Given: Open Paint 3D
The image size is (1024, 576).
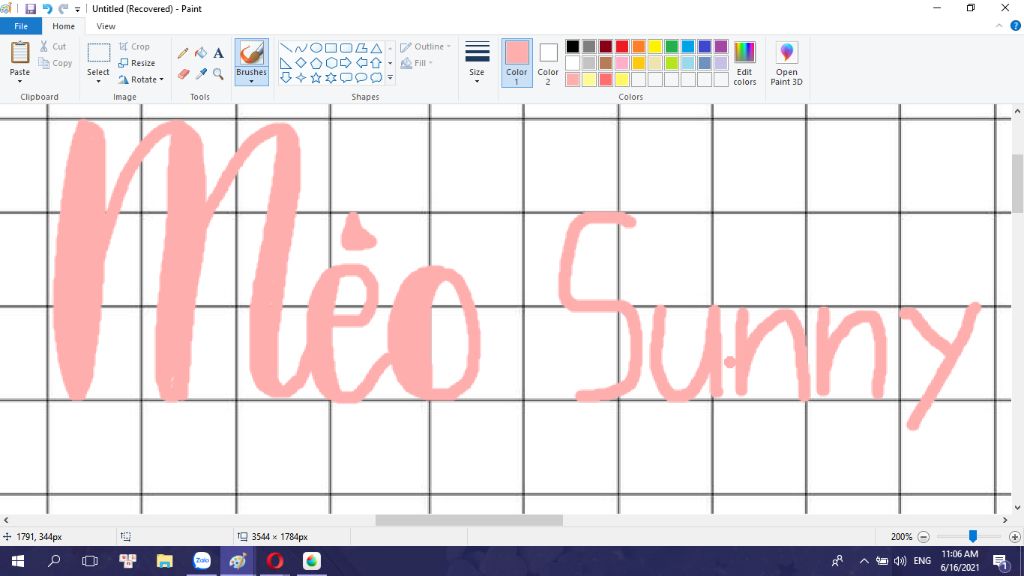Looking at the screenshot, I should pos(786,63).
